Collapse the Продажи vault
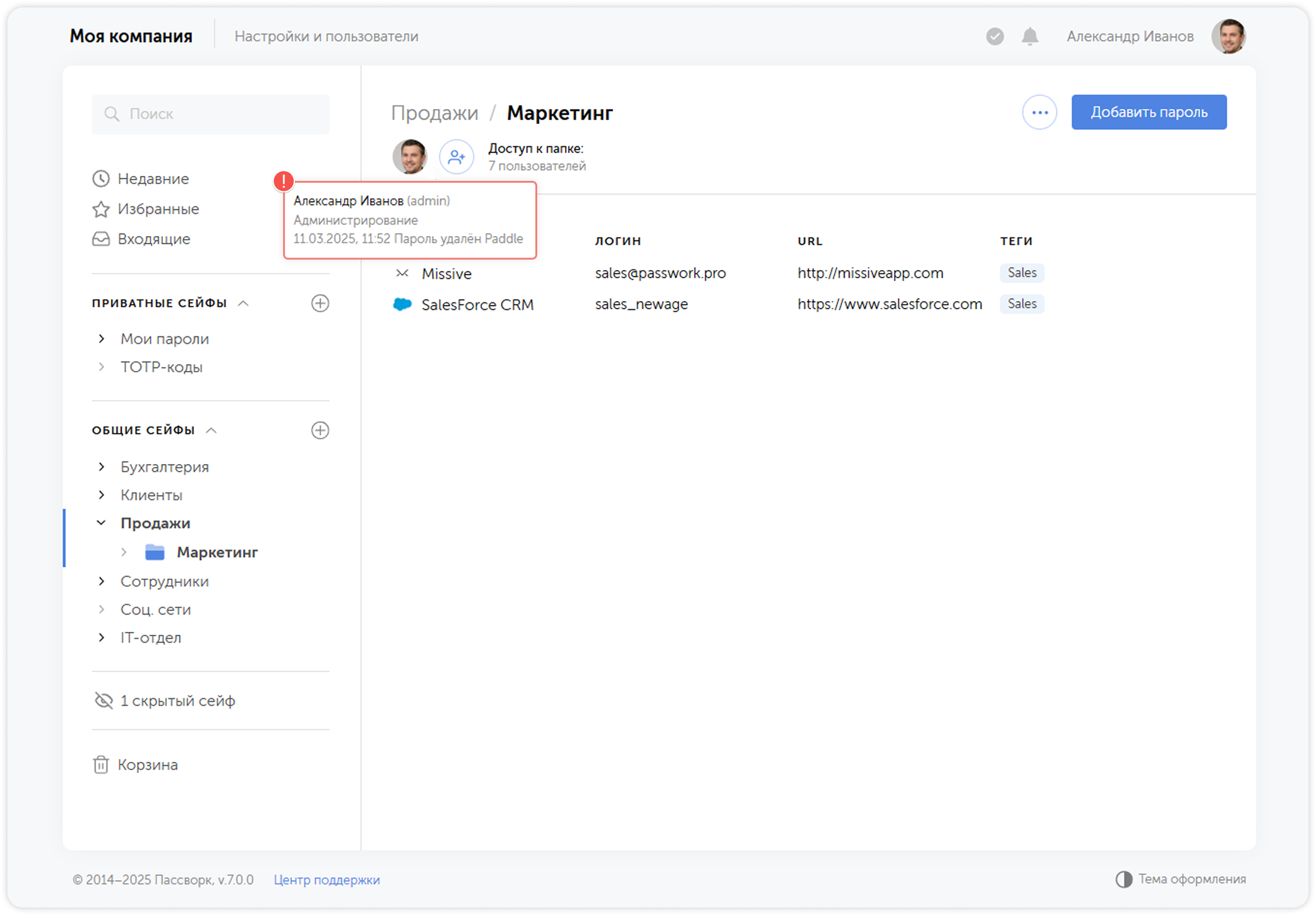 click(x=102, y=523)
